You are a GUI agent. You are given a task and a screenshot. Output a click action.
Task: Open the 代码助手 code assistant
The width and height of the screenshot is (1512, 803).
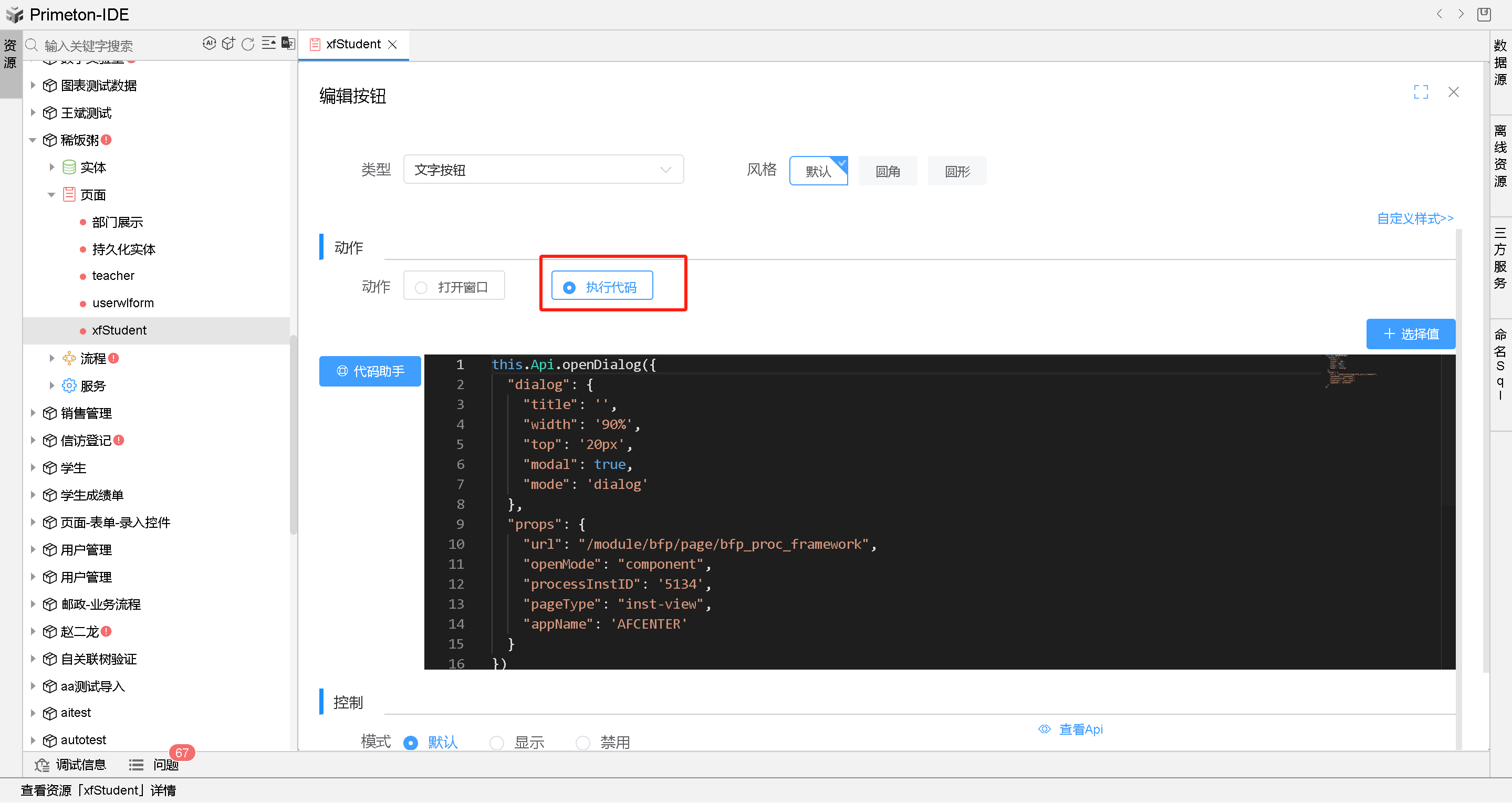370,371
